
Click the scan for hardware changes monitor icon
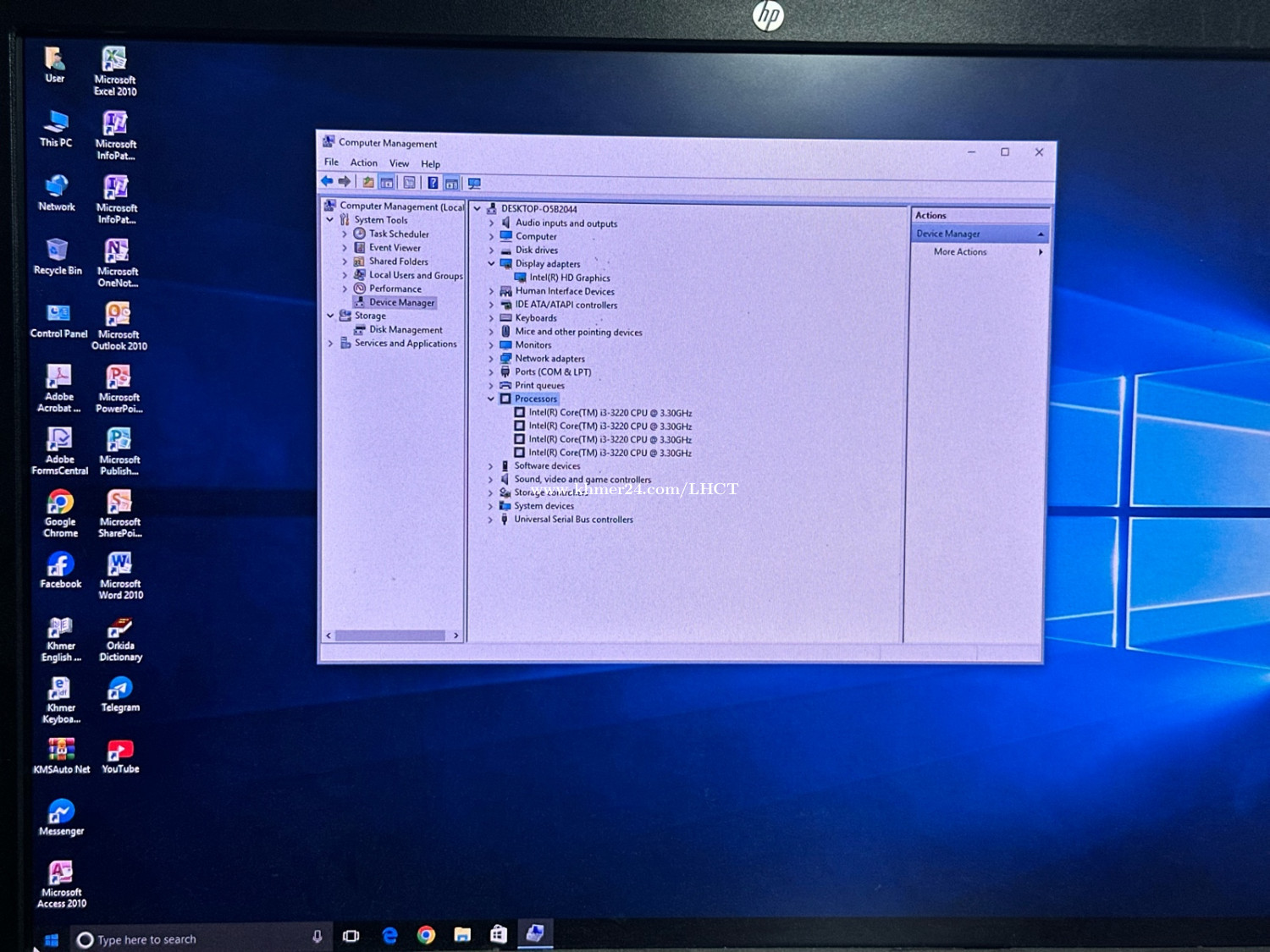coord(474,184)
